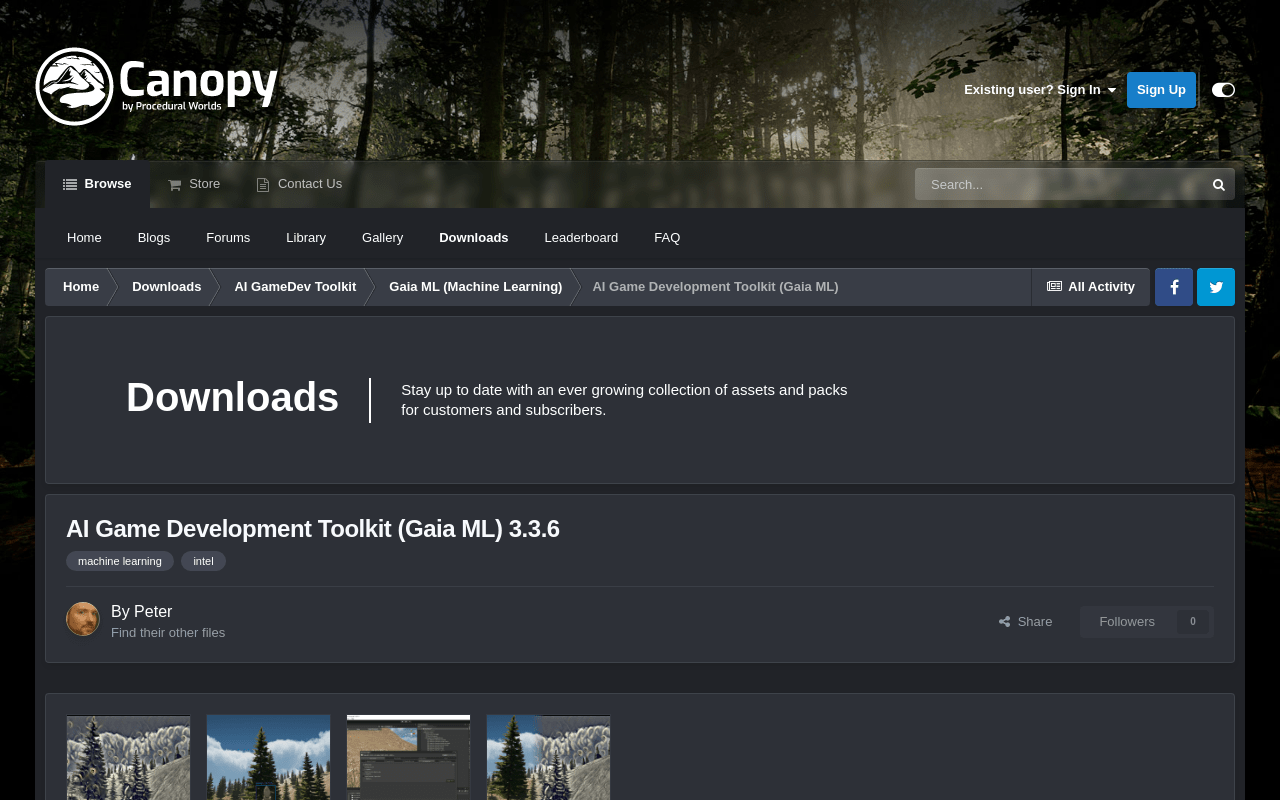Click Peter's avatar picture

coord(83,619)
